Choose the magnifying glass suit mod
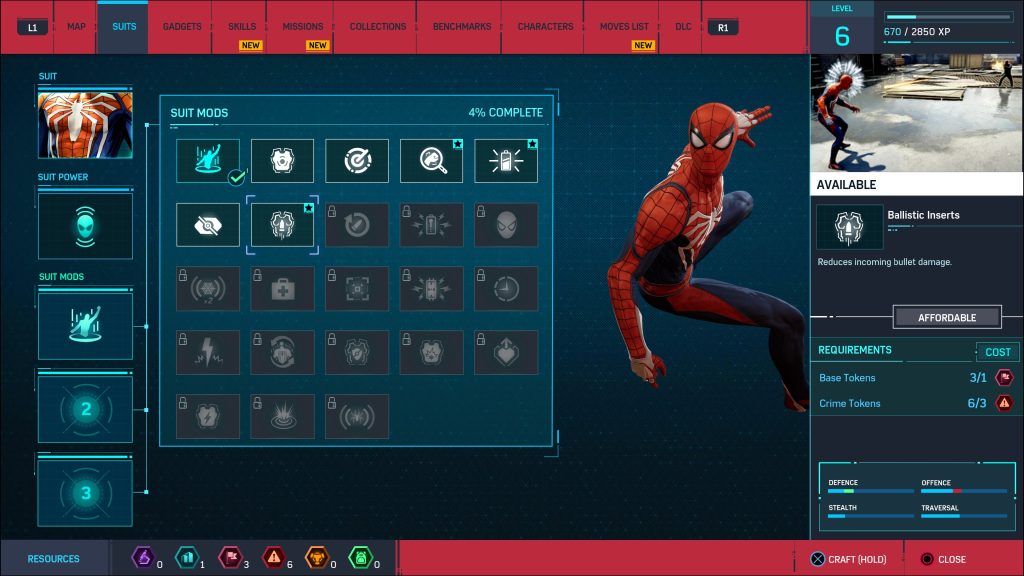The height and width of the screenshot is (576, 1024). tap(432, 161)
